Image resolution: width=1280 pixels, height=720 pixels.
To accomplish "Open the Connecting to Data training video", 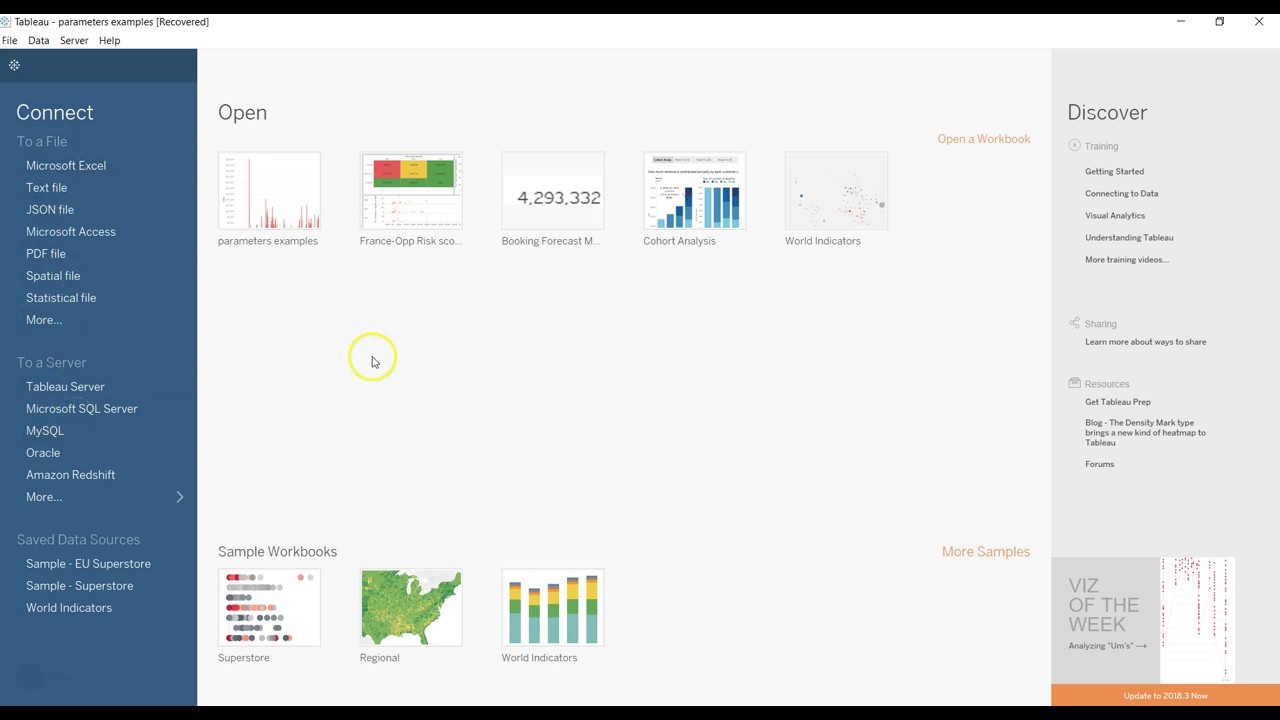I will pos(1121,194).
